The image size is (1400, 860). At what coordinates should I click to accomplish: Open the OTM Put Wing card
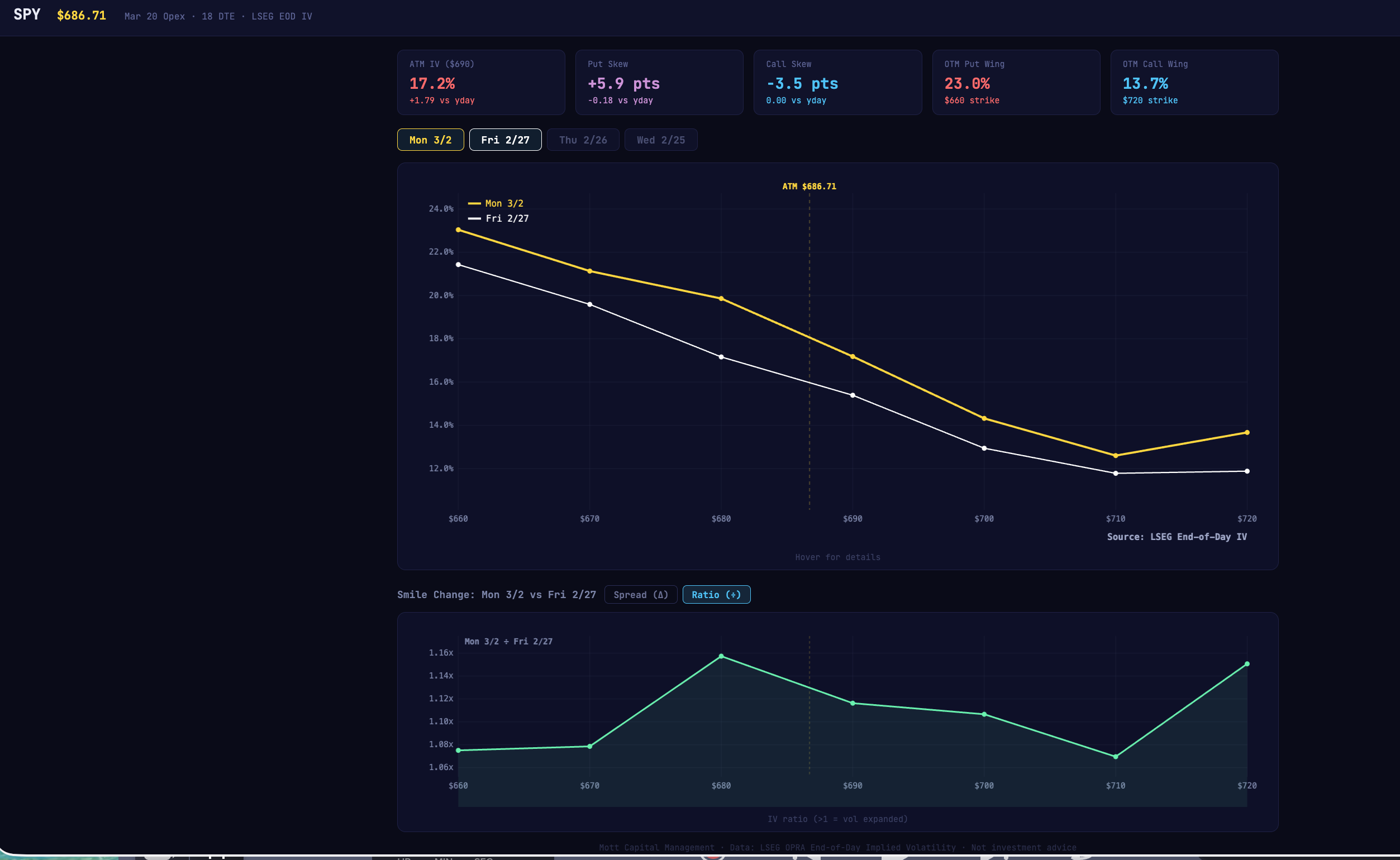coord(1016,83)
